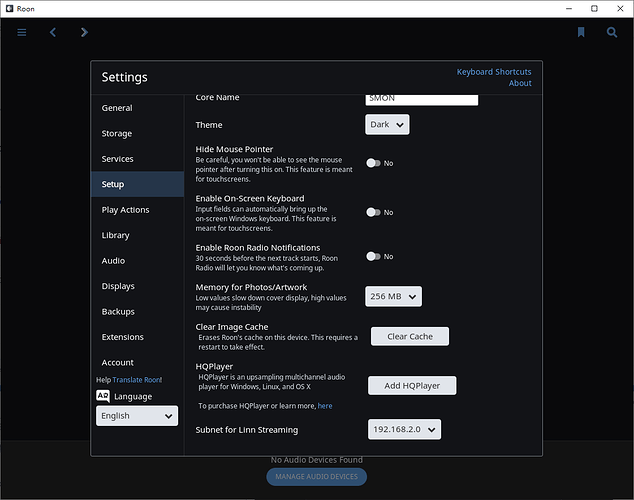Open the Keyboard Shortcuts link
Screen dimensions: 634x500
click(x=494, y=72)
